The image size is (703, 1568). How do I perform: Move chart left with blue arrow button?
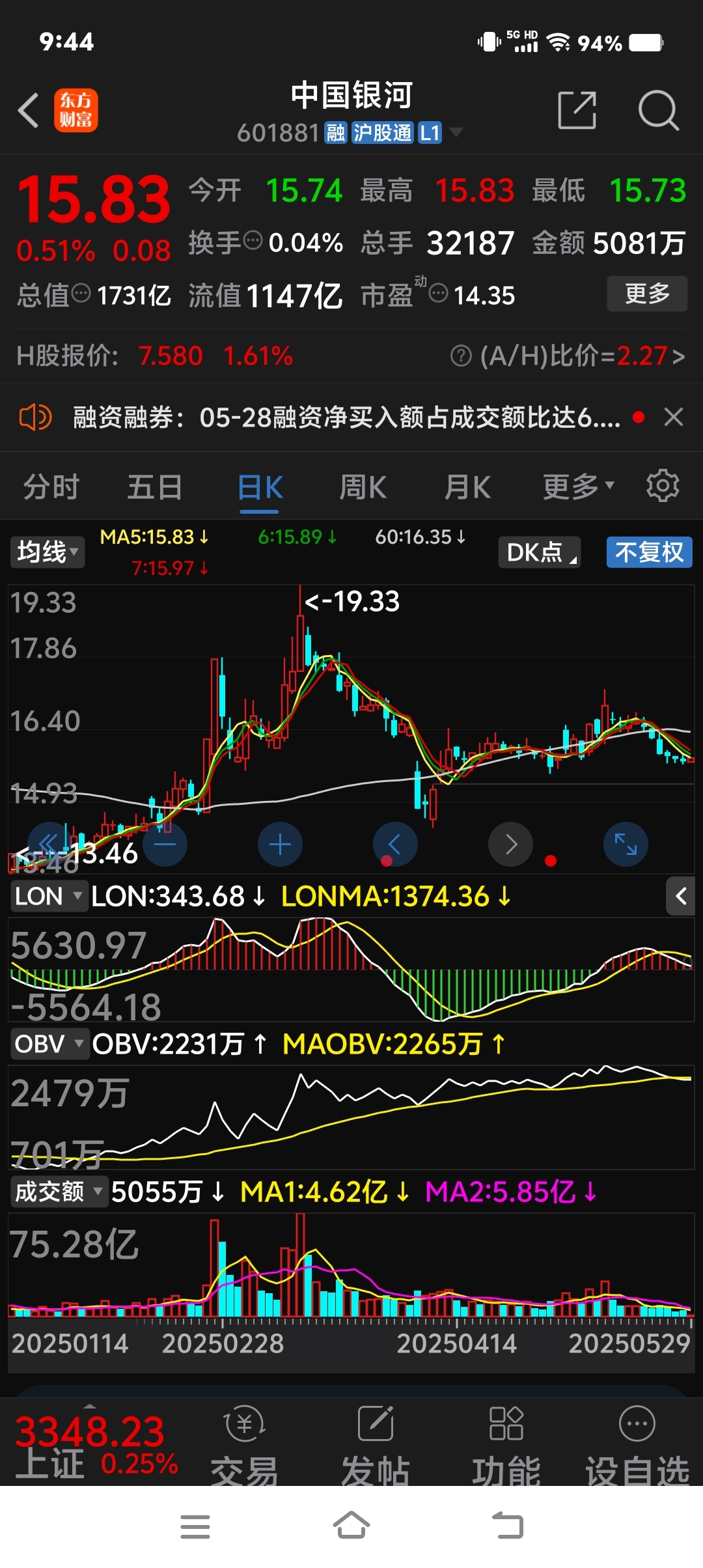395,845
